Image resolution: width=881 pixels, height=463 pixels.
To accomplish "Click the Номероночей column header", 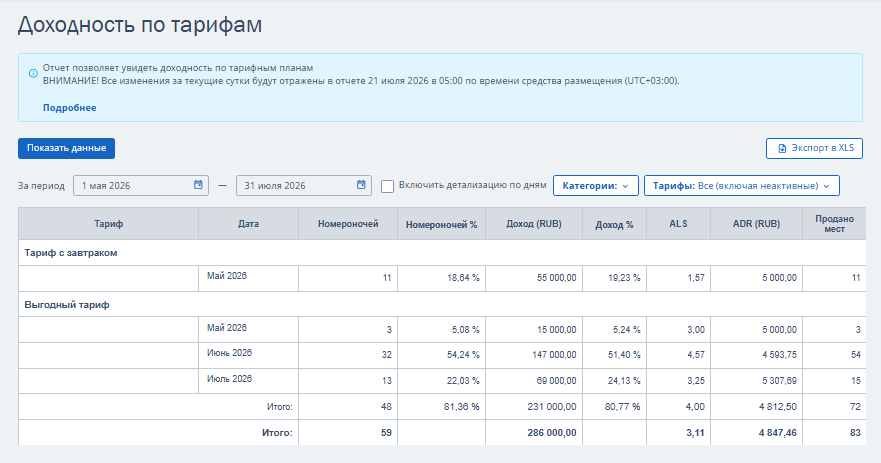I will point(348,224).
